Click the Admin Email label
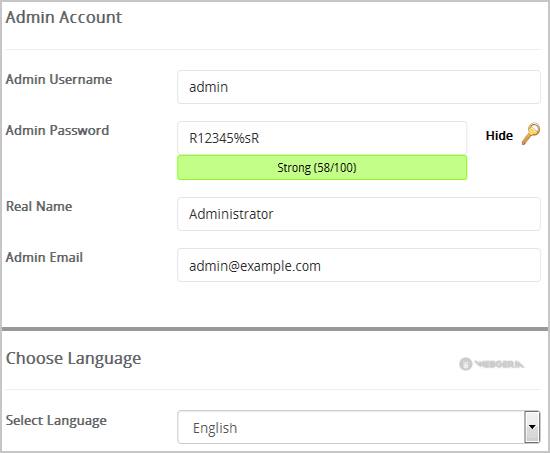This screenshot has width=550, height=453. coord(45,258)
